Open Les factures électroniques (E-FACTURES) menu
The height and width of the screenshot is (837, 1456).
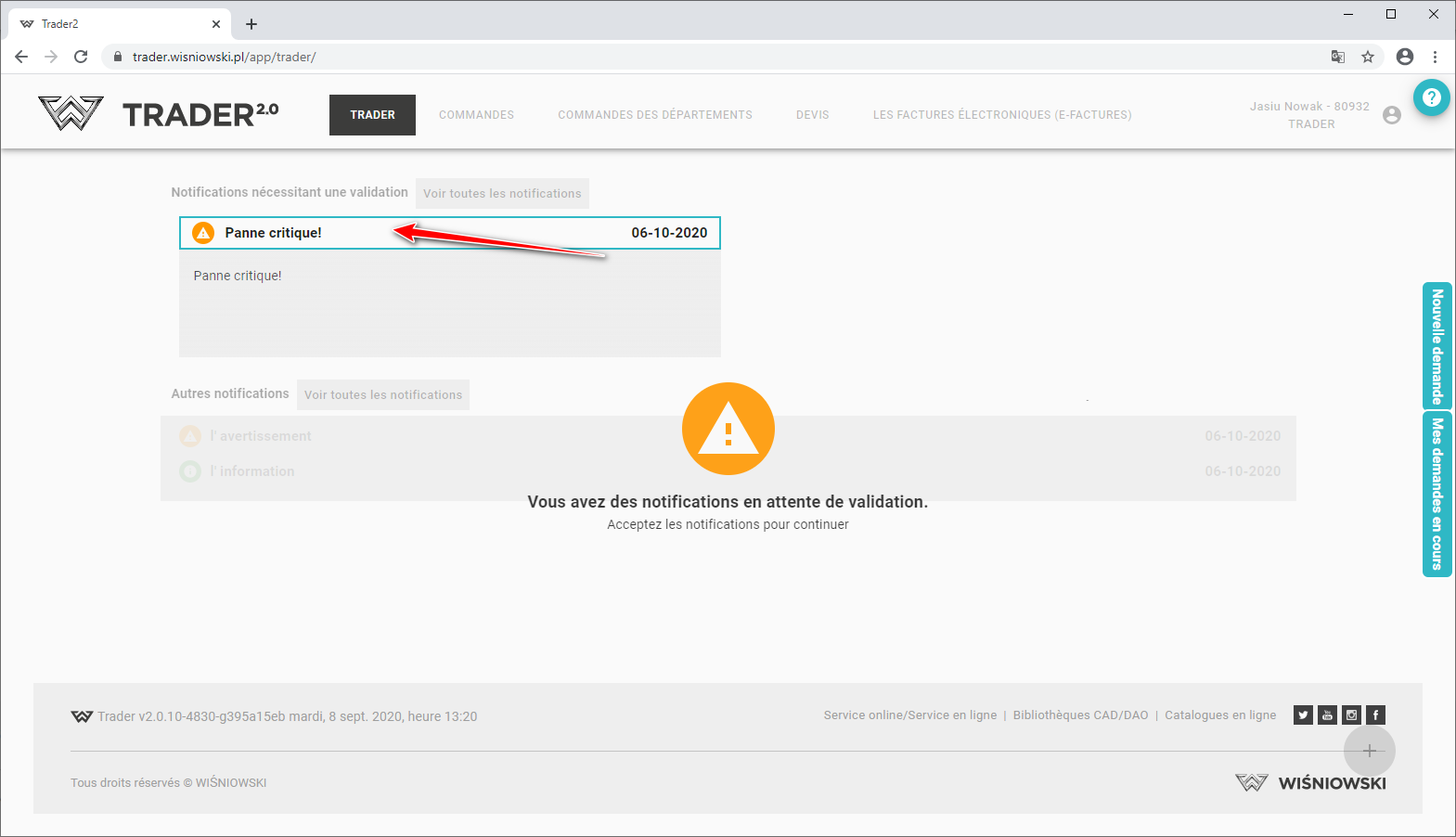(x=1001, y=115)
